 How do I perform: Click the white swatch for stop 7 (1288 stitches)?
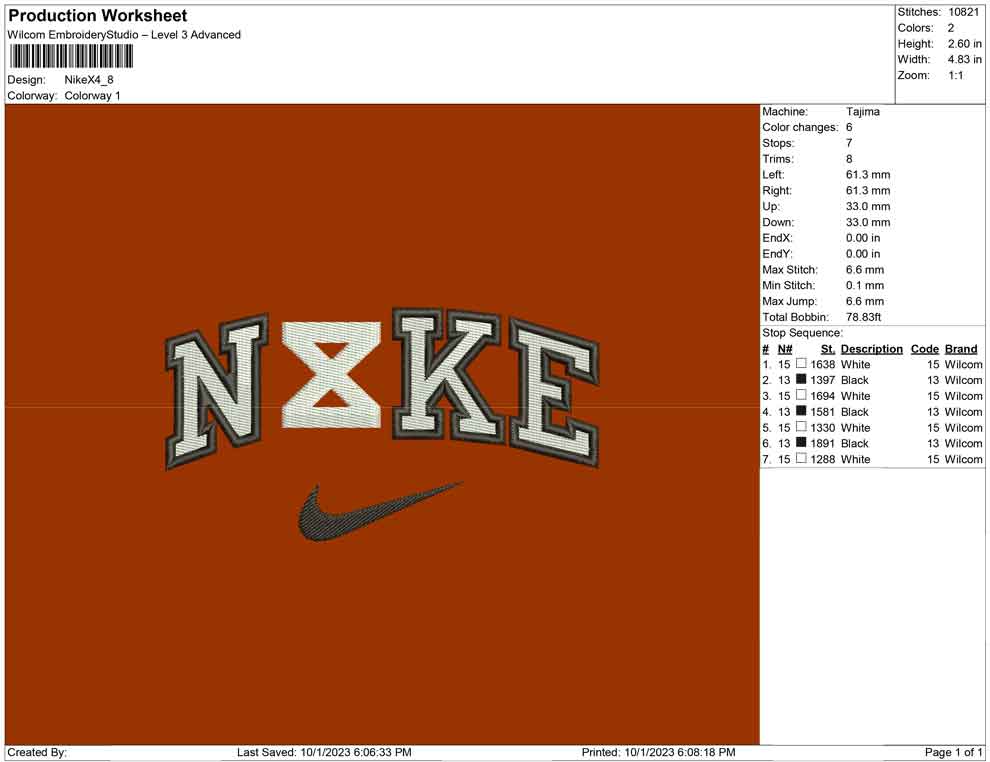[x=801, y=458]
